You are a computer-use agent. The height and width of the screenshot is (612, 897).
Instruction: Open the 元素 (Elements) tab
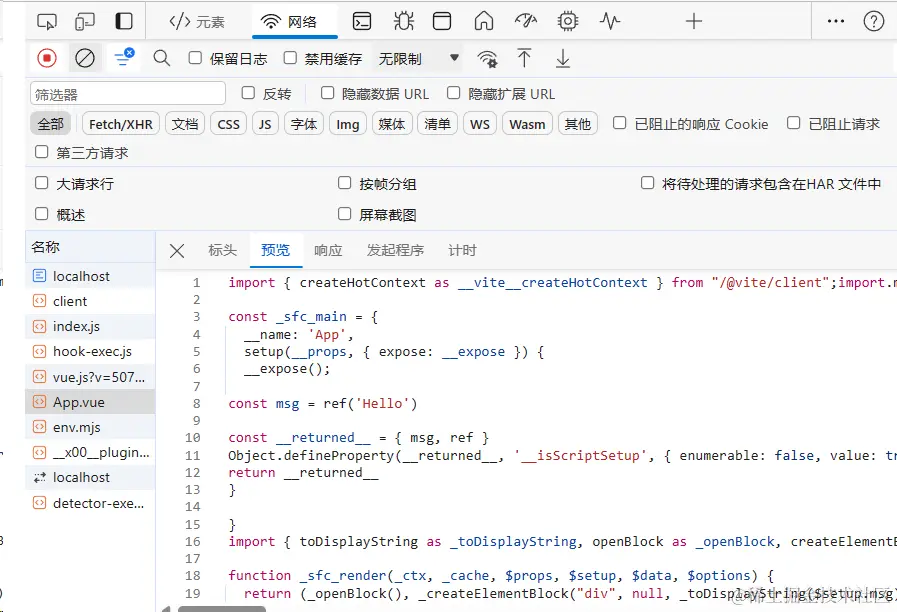[x=197, y=22]
